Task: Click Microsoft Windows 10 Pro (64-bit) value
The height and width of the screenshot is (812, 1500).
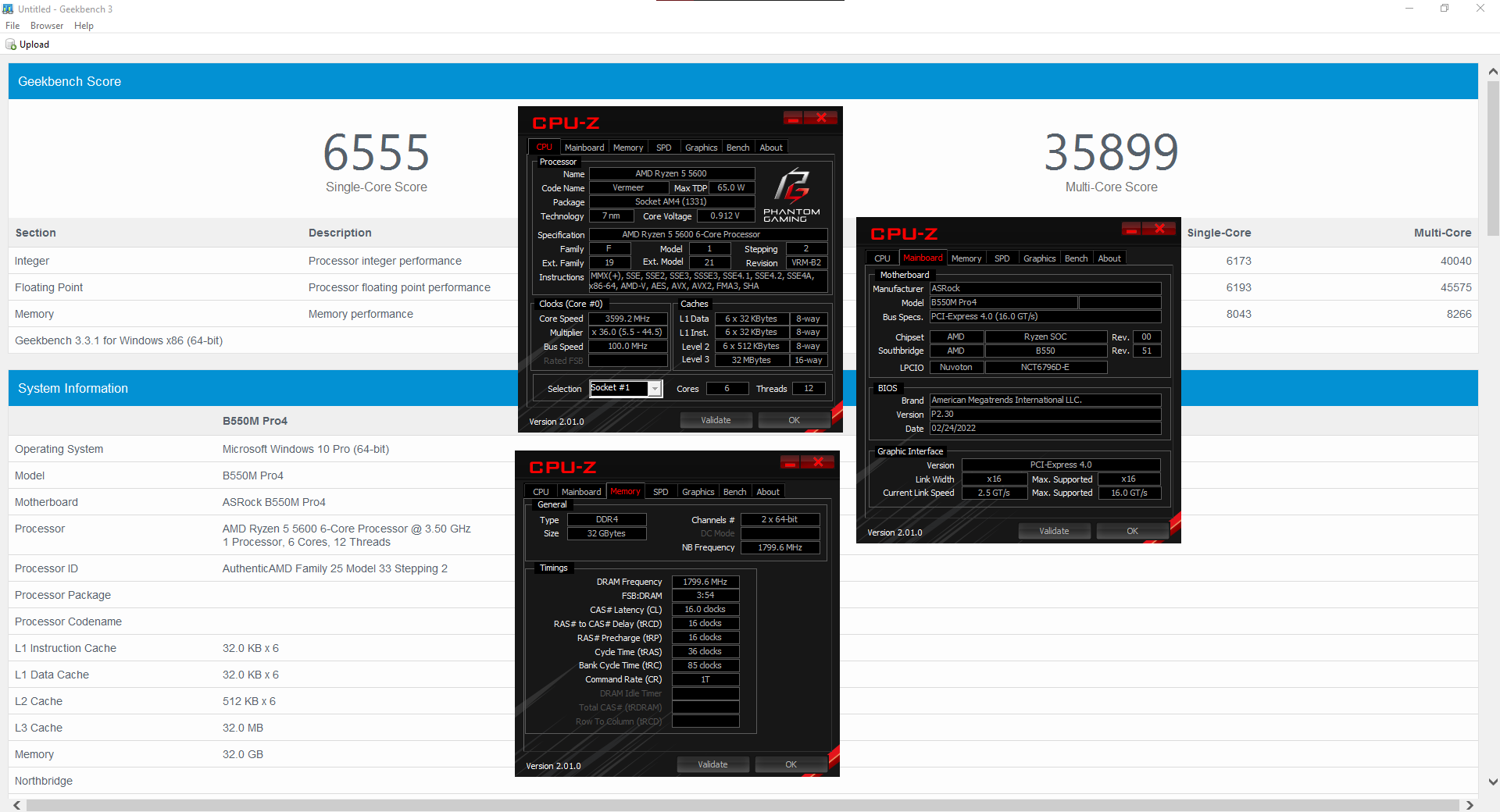Action: tap(305, 449)
